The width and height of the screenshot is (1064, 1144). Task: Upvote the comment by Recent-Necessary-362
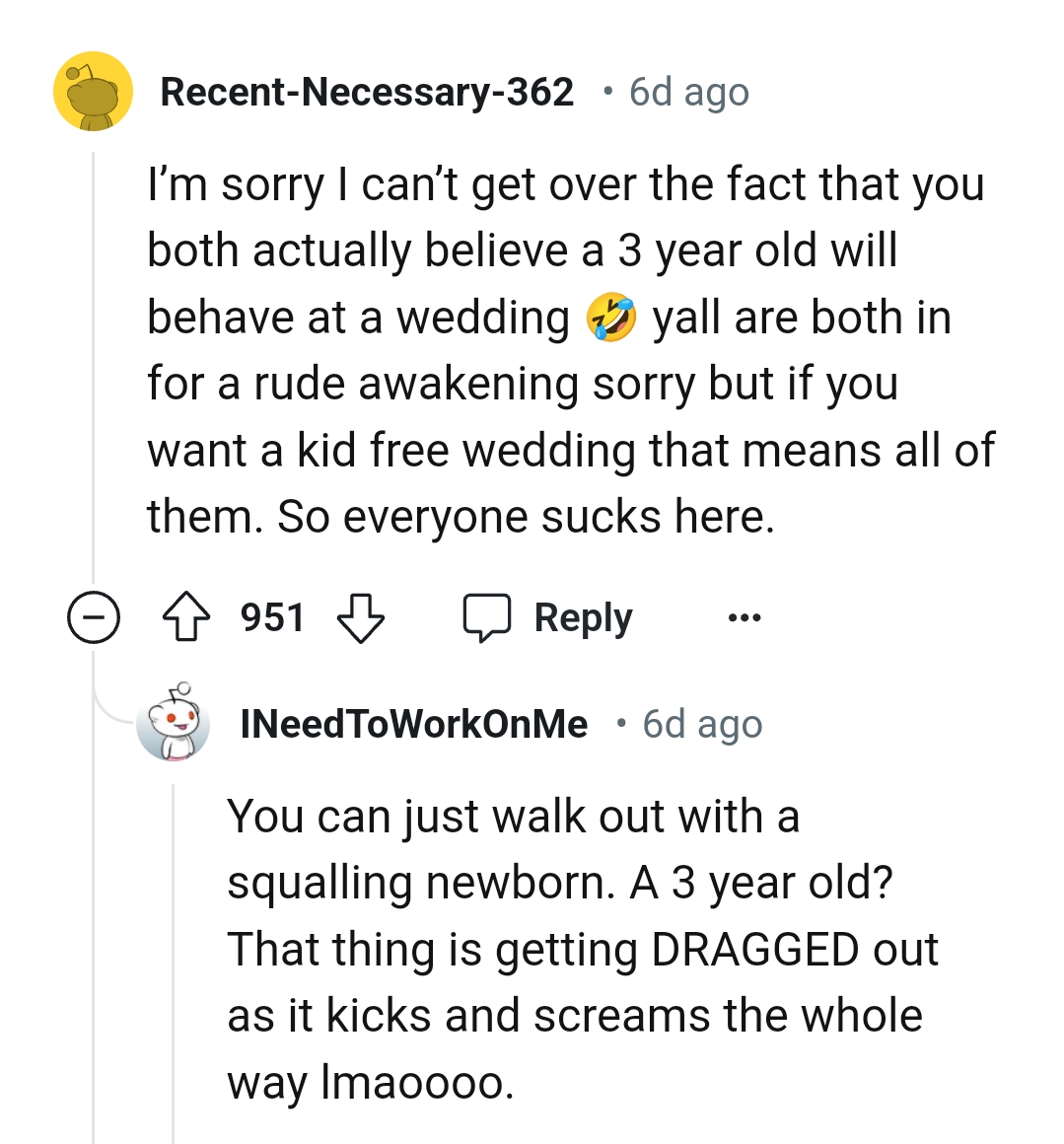(x=185, y=618)
